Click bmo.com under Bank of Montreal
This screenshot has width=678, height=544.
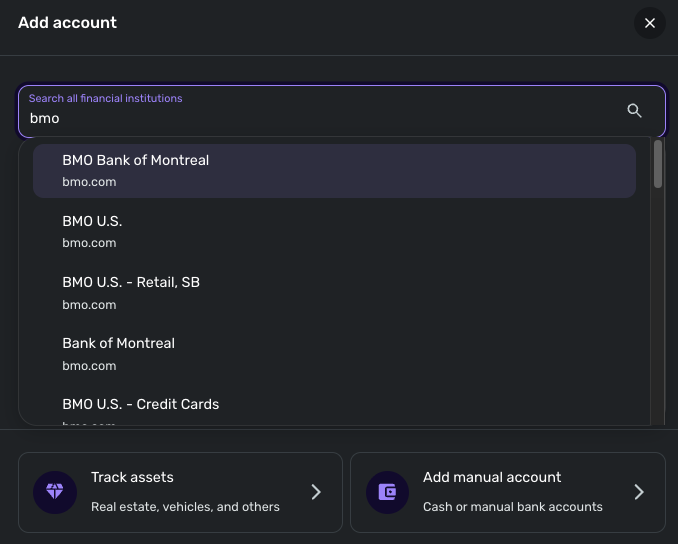(89, 366)
